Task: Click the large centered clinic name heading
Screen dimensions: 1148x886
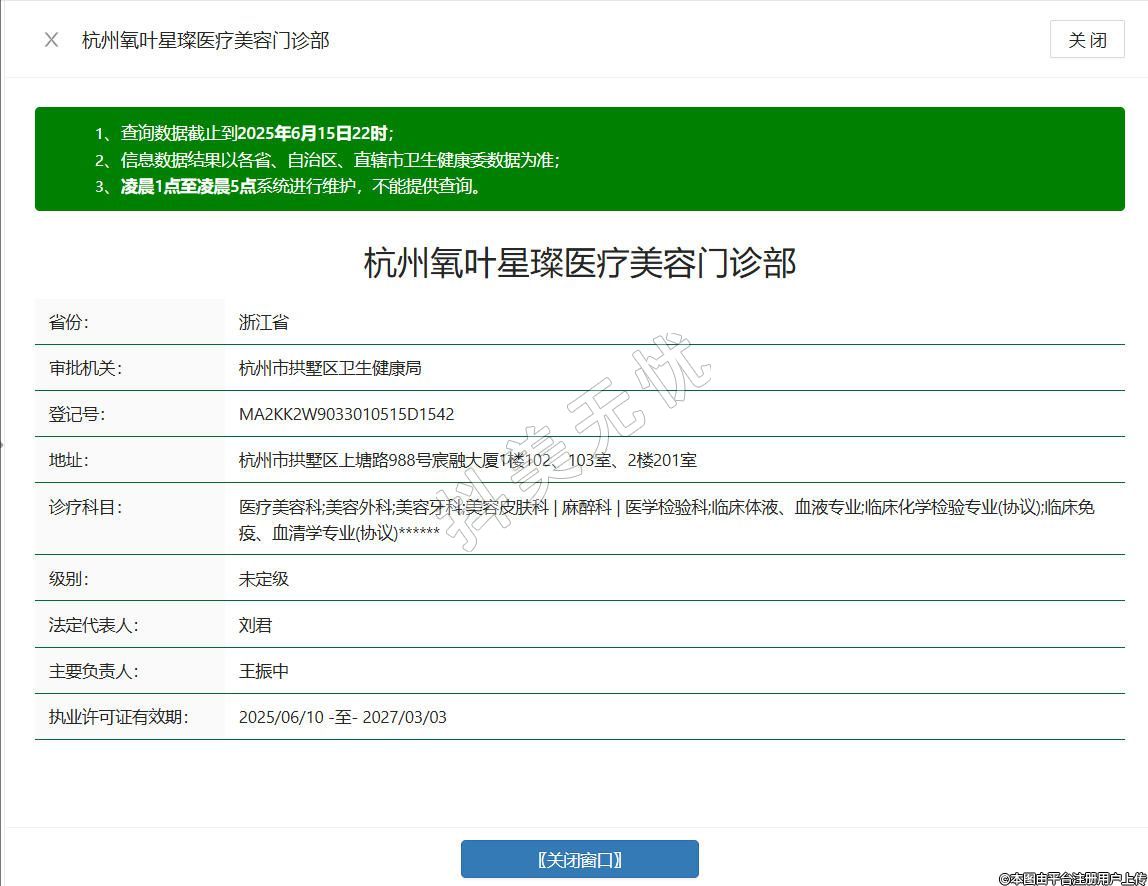Action: tap(579, 263)
